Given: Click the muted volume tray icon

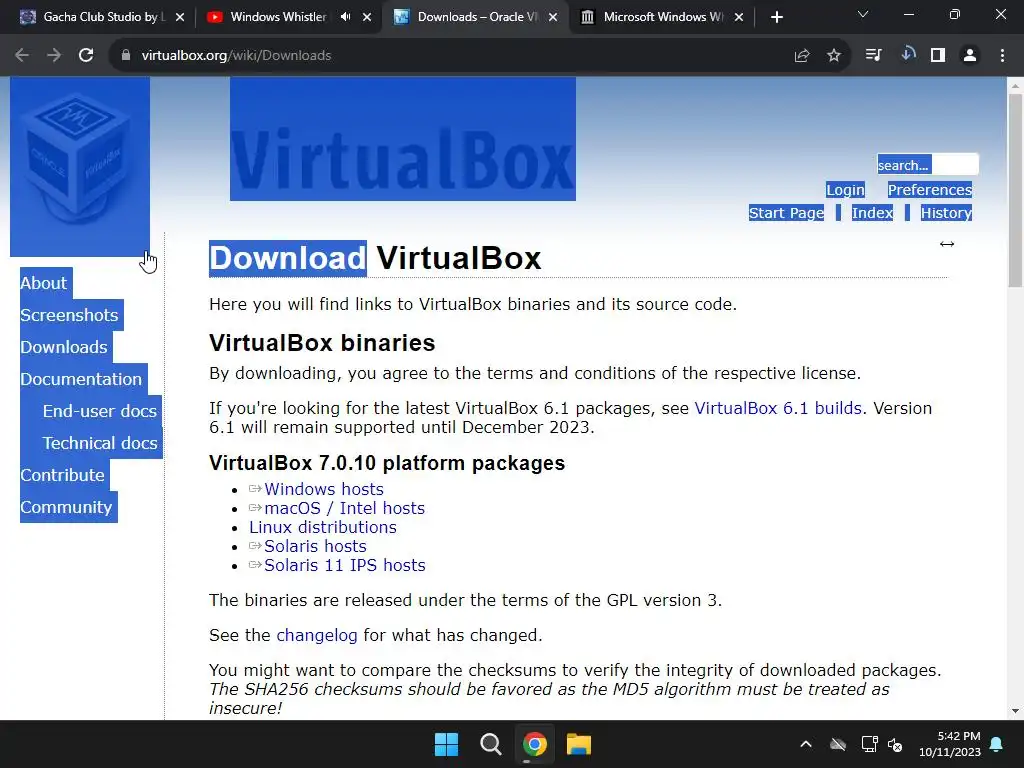Looking at the screenshot, I should click(x=895, y=744).
